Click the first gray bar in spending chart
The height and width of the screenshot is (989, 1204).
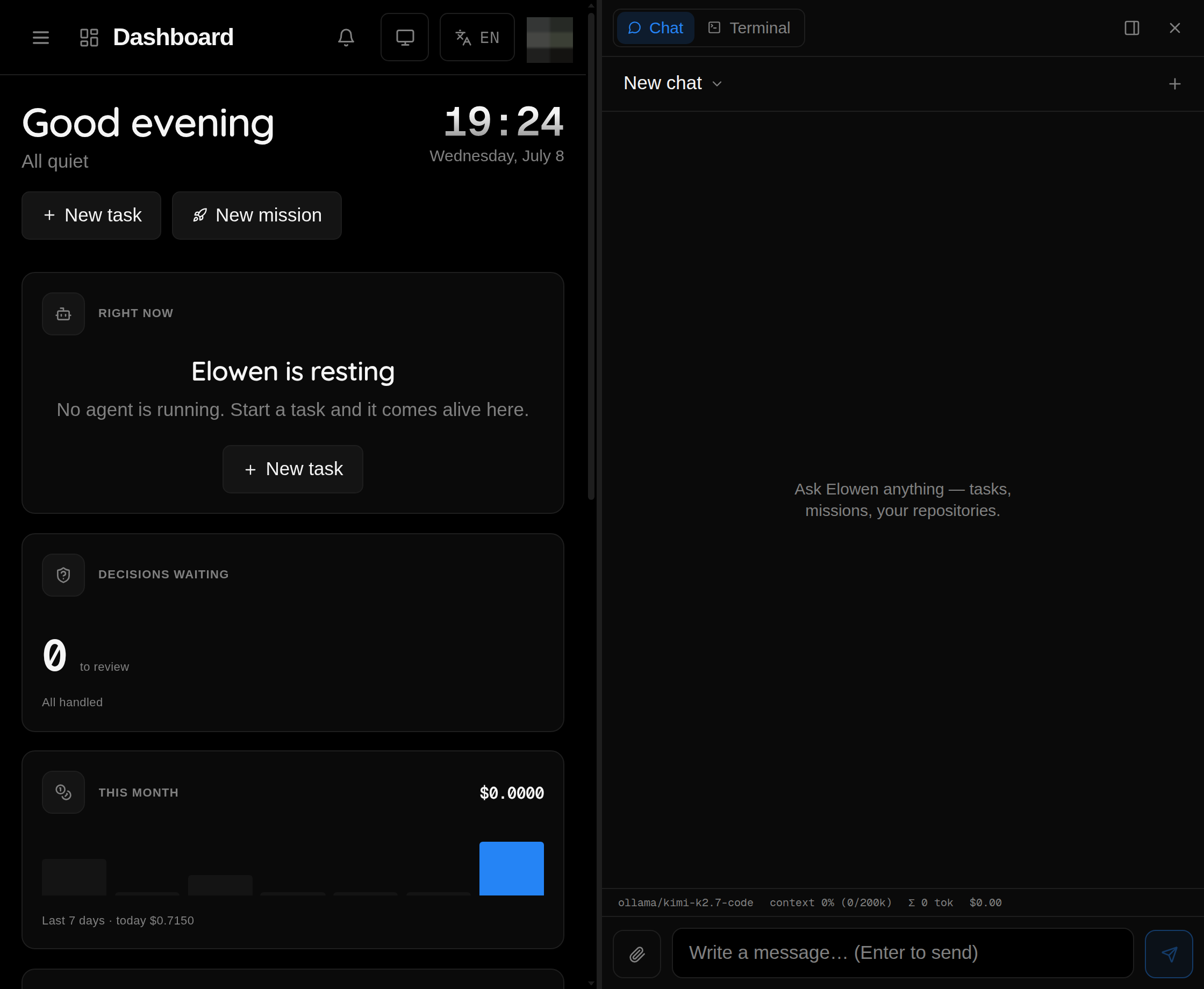[x=74, y=877]
